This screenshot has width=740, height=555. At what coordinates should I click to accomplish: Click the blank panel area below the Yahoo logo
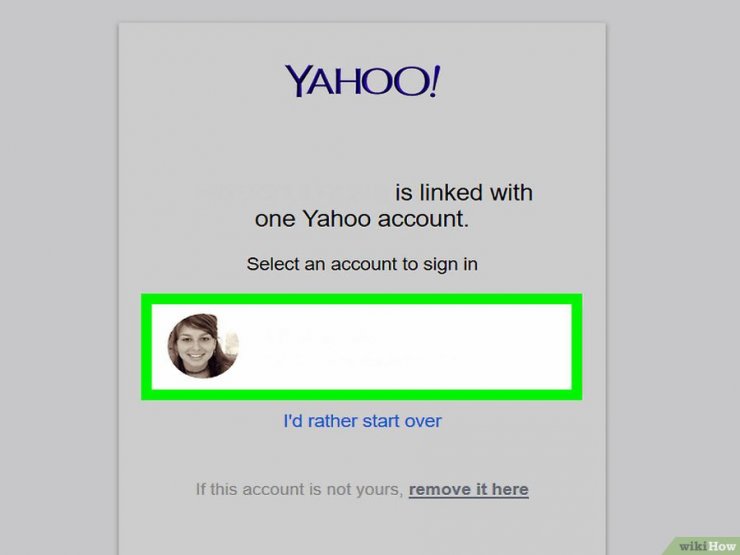(x=362, y=139)
